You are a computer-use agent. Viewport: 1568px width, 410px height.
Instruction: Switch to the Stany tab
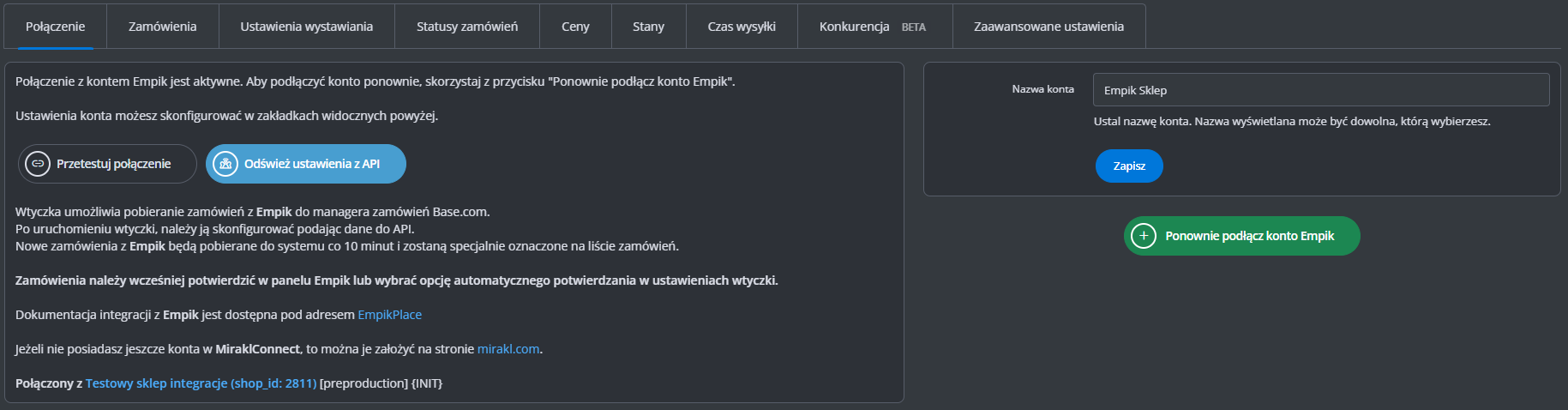point(648,27)
